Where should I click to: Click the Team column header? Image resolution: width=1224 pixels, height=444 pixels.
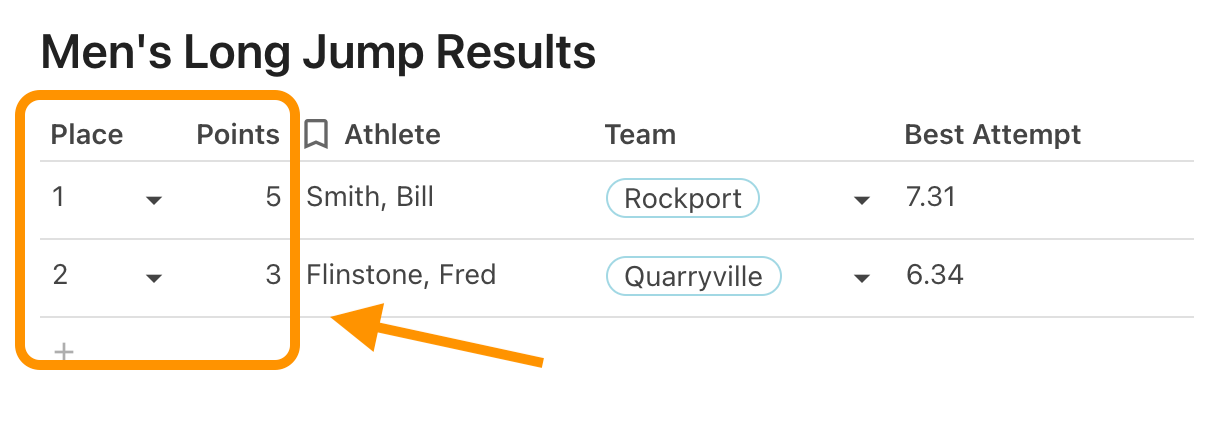point(640,135)
